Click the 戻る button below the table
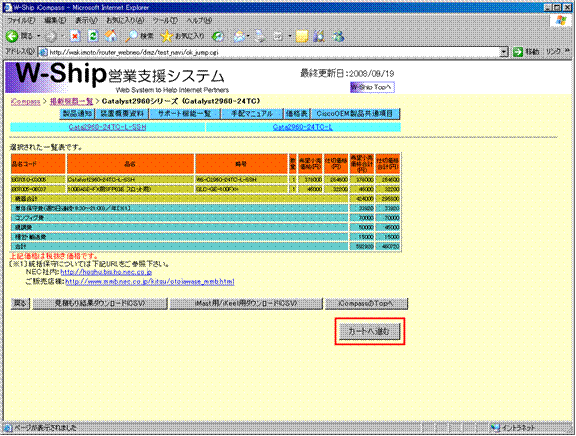 [20, 303]
